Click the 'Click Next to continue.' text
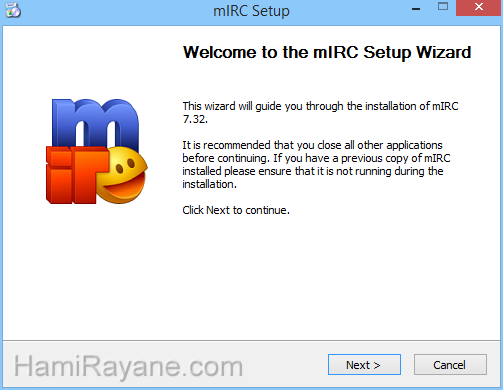Screen dimensions: 503x390 coord(236,210)
